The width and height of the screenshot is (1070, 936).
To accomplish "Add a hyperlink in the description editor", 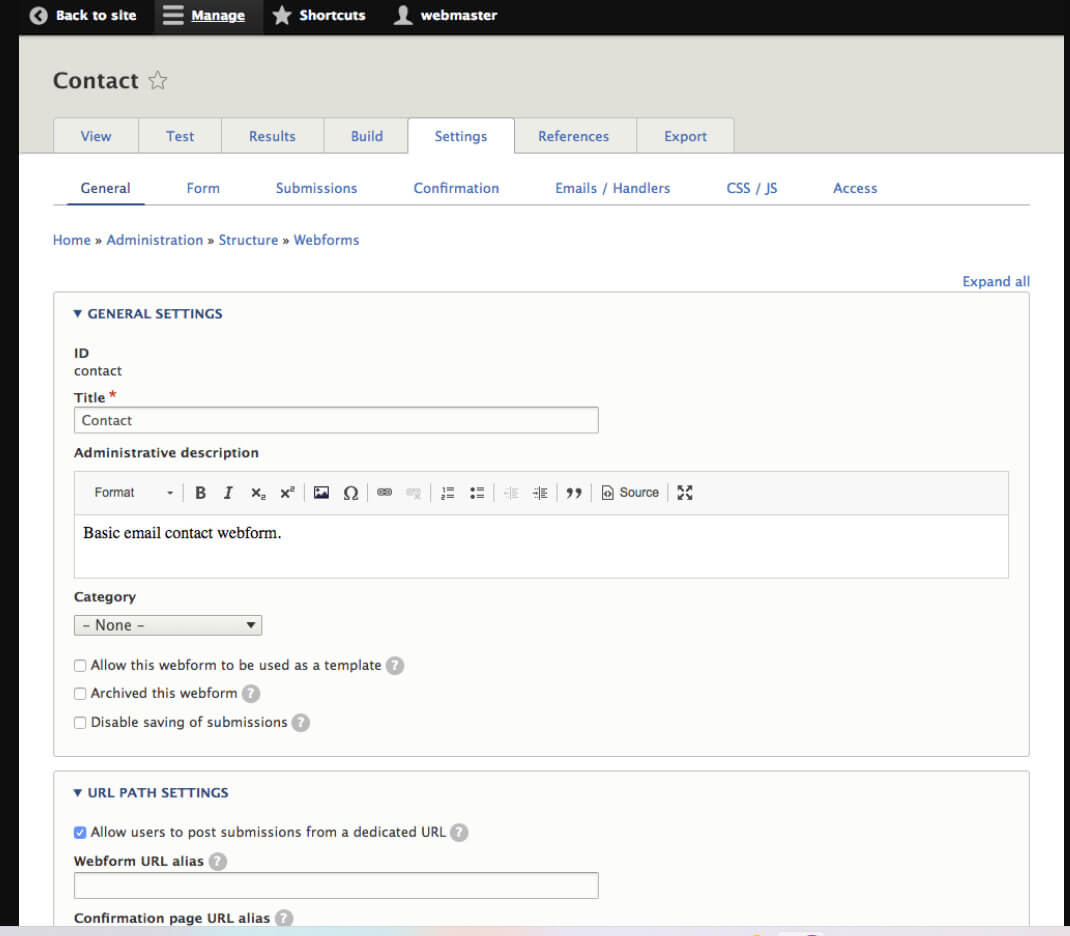I will point(384,492).
